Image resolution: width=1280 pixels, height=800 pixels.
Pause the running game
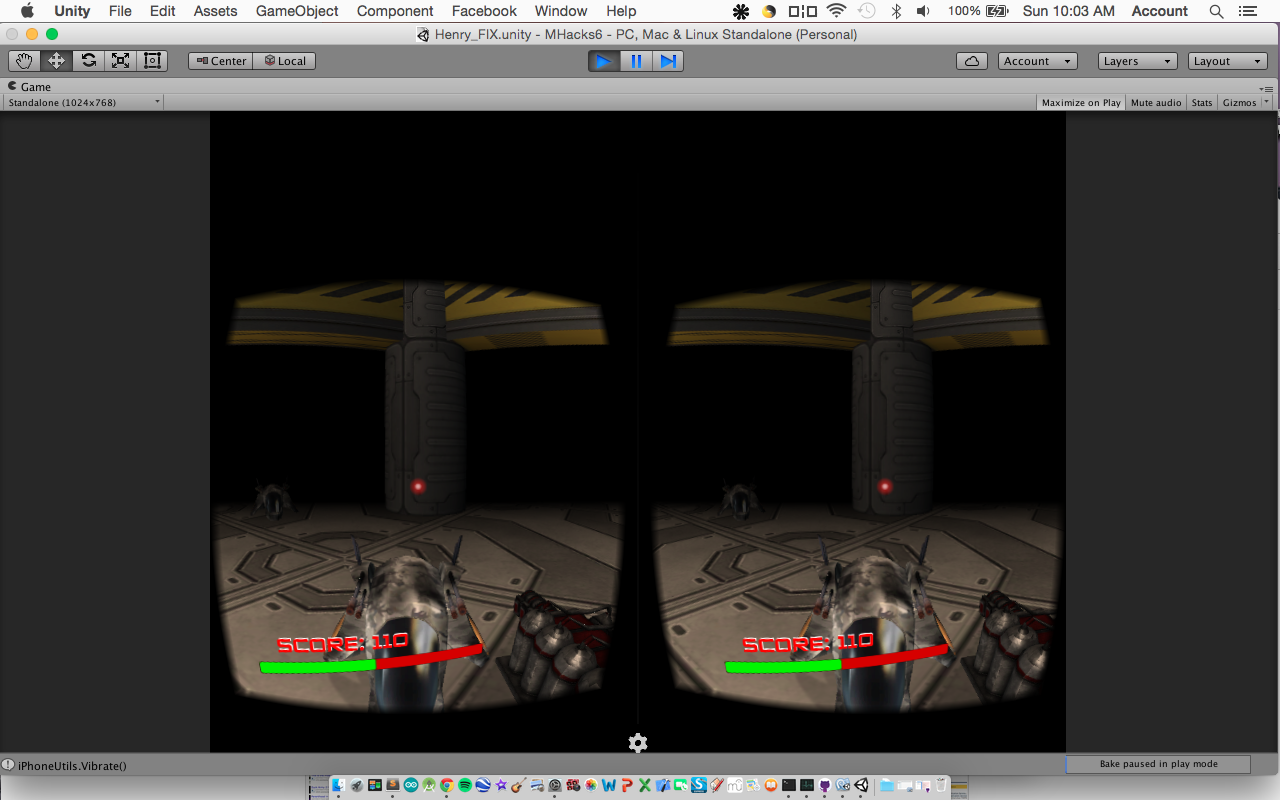(x=636, y=61)
